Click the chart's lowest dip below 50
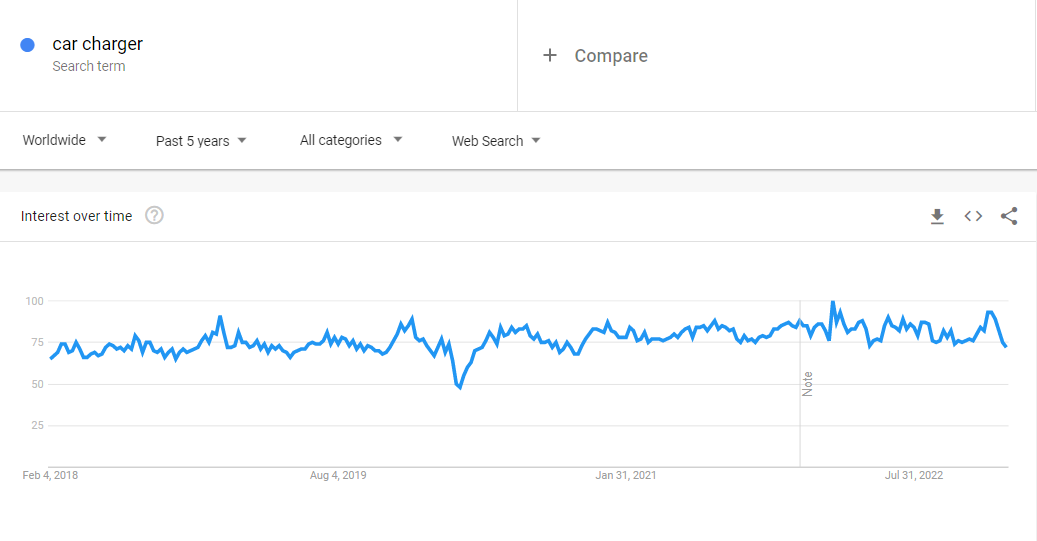This screenshot has width=1037, height=541. point(459,387)
